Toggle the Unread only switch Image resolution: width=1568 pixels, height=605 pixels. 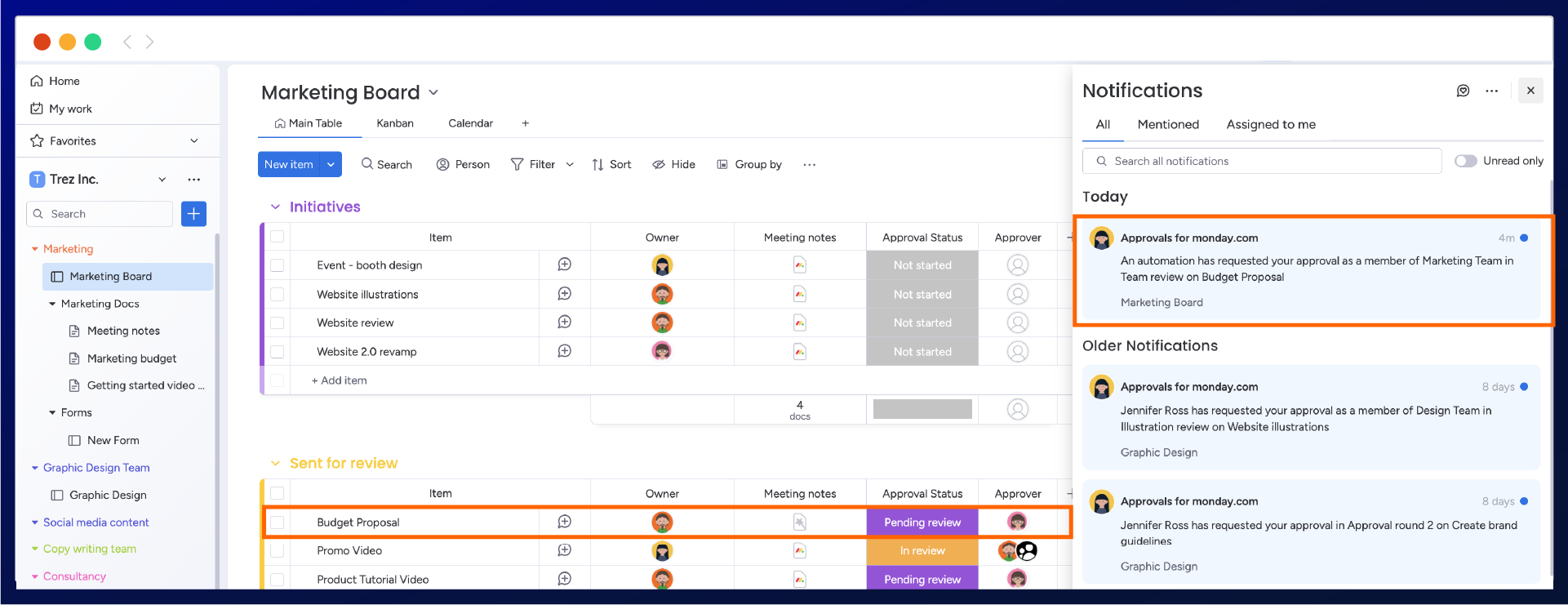(x=1465, y=161)
